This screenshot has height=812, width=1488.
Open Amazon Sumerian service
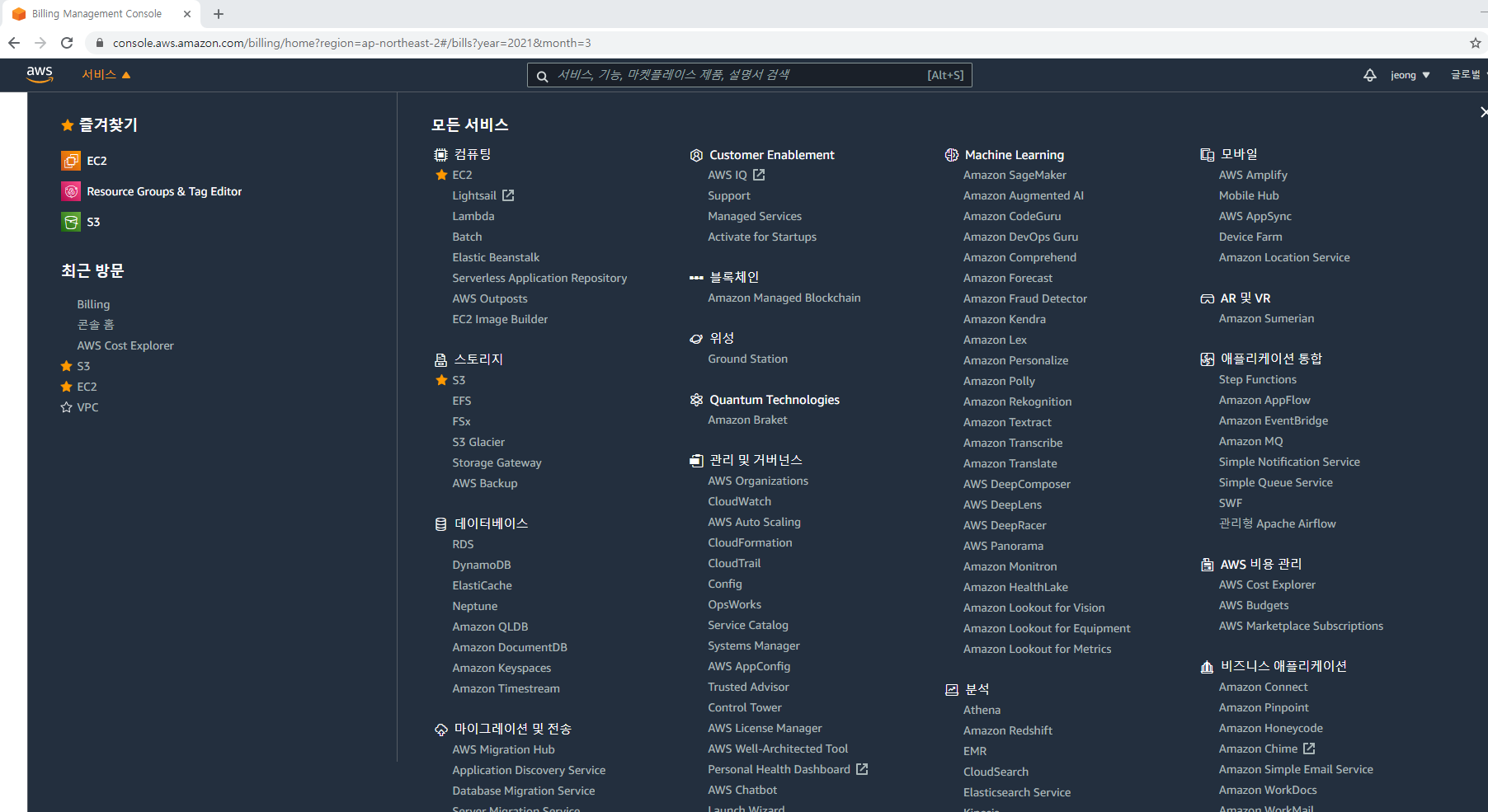coord(1267,318)
